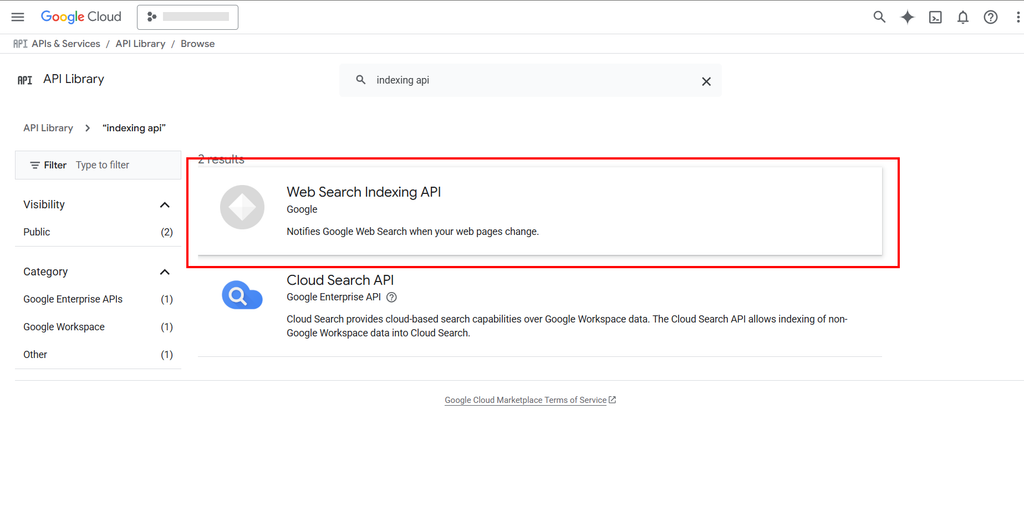Image resolution: width=1024 pixels, height=507 pixels.
Task: Click the Google Cloud logo
Action: pos(81,17)
